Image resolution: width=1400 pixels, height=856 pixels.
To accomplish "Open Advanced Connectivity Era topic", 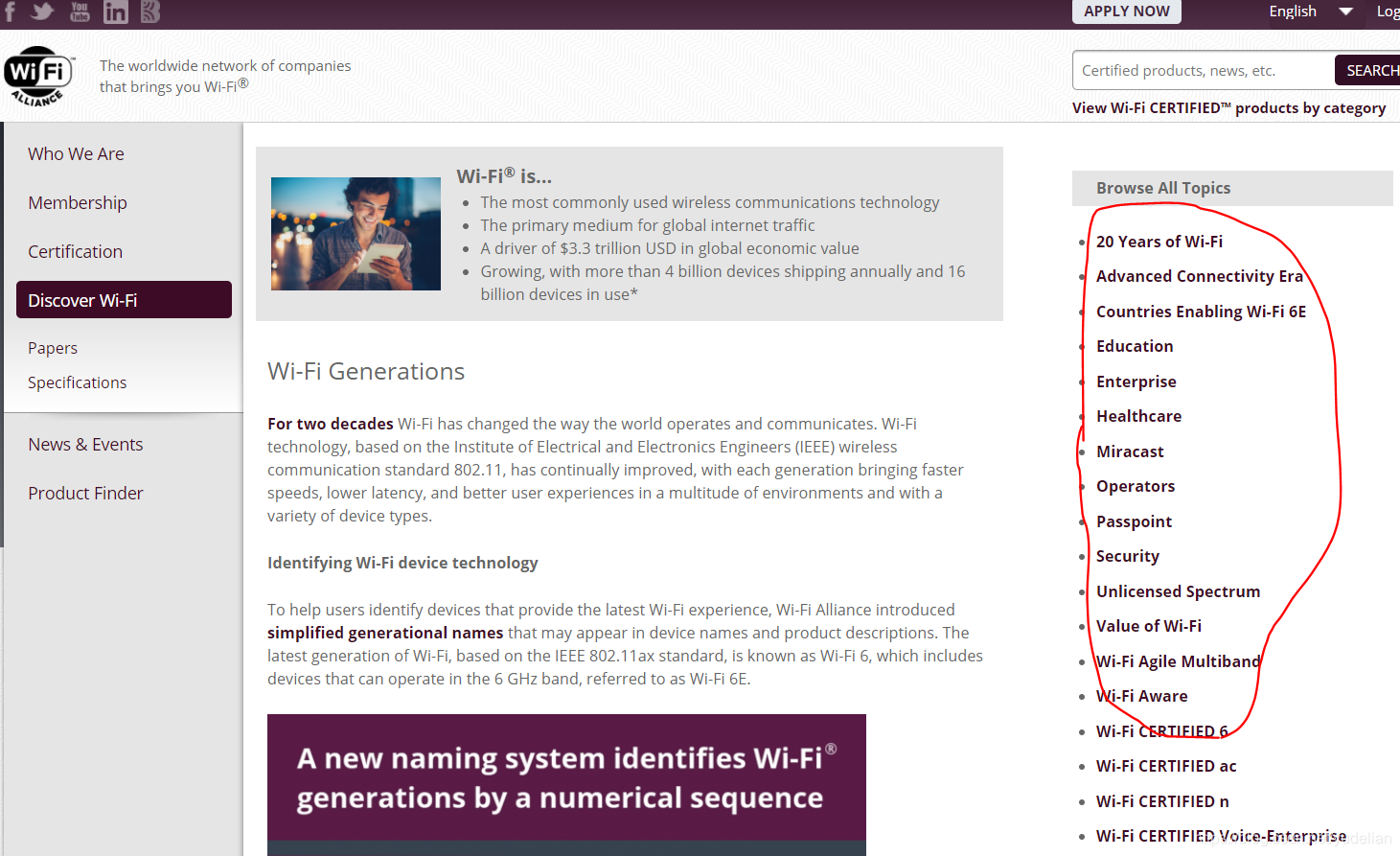I will pyautogui.click(x=1200, y=276).
